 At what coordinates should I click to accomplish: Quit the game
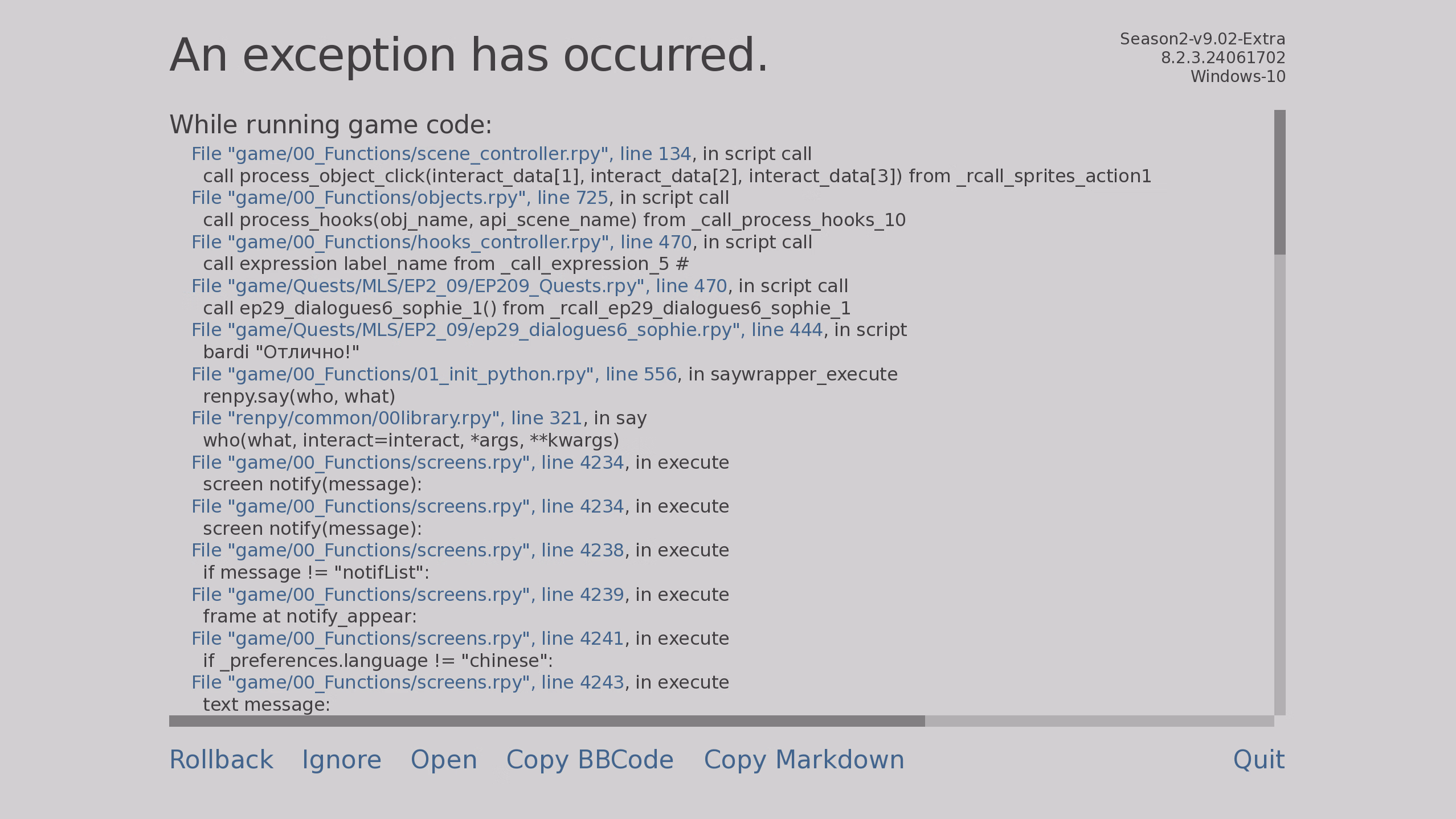[1258, 760]
